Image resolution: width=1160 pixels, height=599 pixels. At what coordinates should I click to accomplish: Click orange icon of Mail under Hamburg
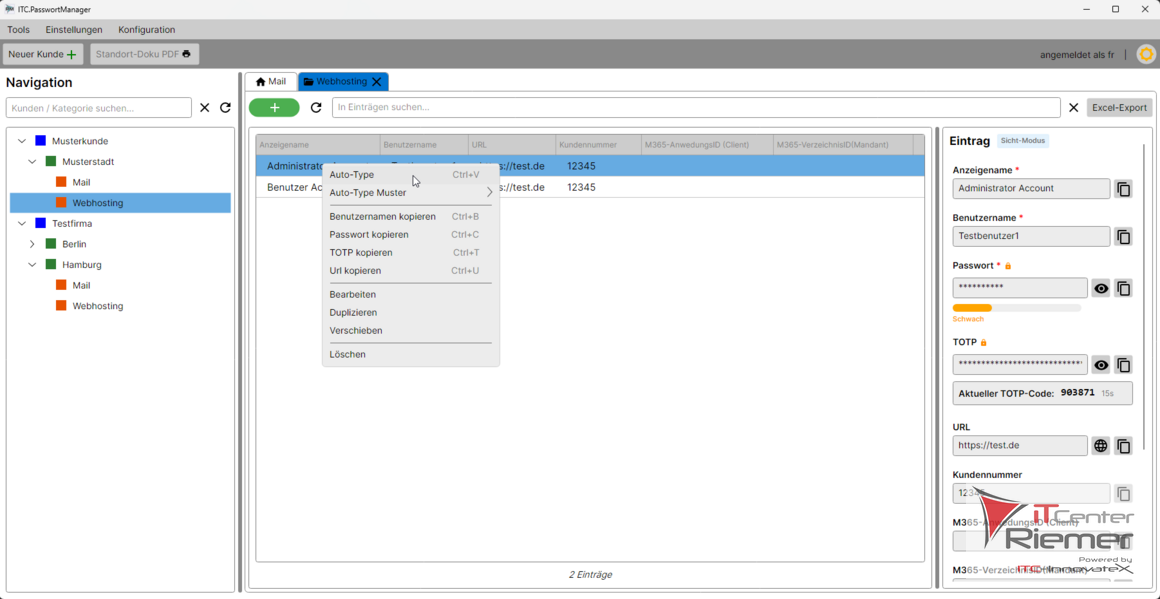(x=61, y=285)
